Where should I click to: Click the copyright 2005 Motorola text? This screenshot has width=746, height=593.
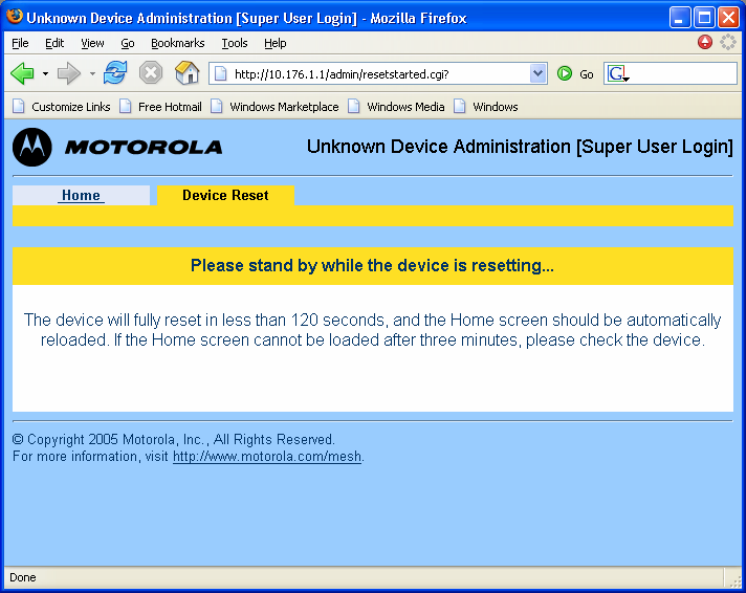[x=174, y=439]
